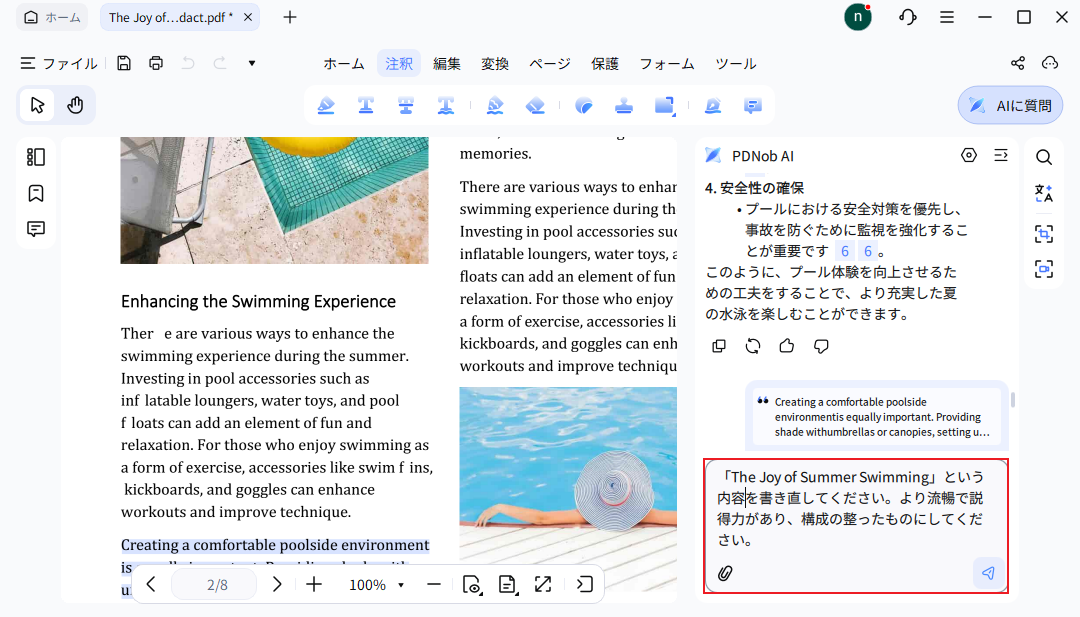Image resolution: width=1080 pixels, height=617 pixels.
Task: Select the Highlight text tool
Action: pos(326,105)
